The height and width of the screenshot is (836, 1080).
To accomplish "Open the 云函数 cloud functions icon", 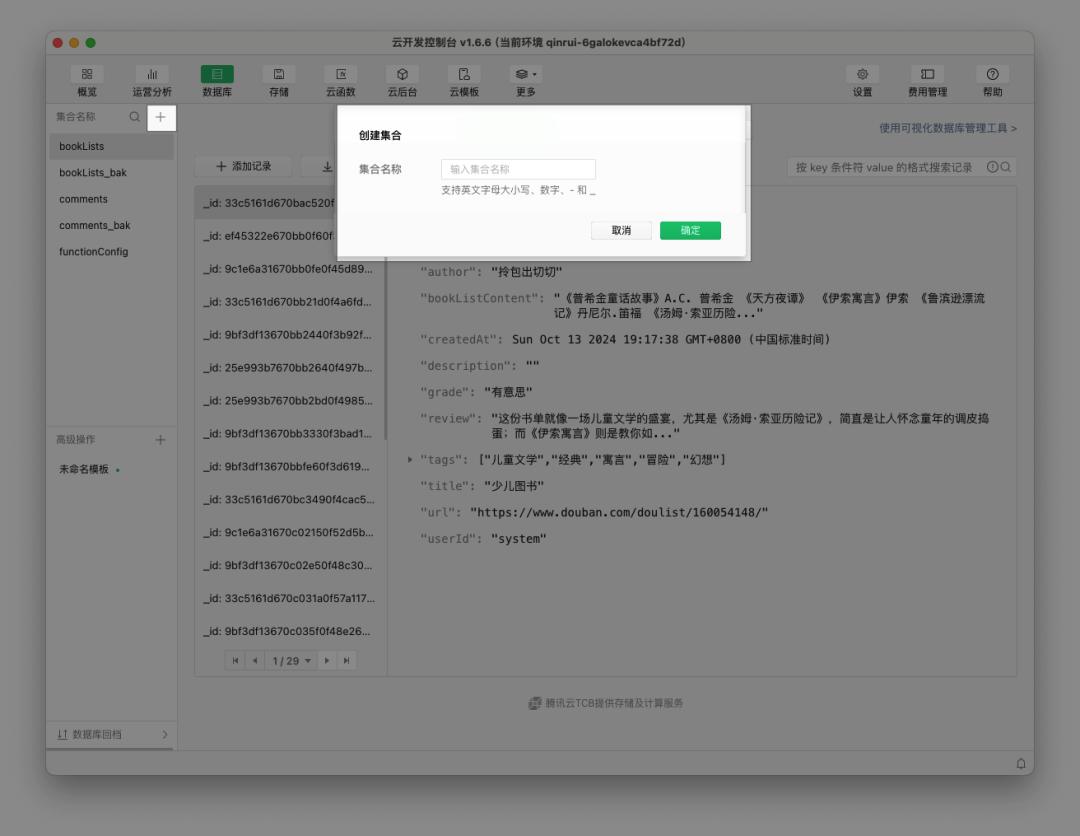I will pos(340,81).
